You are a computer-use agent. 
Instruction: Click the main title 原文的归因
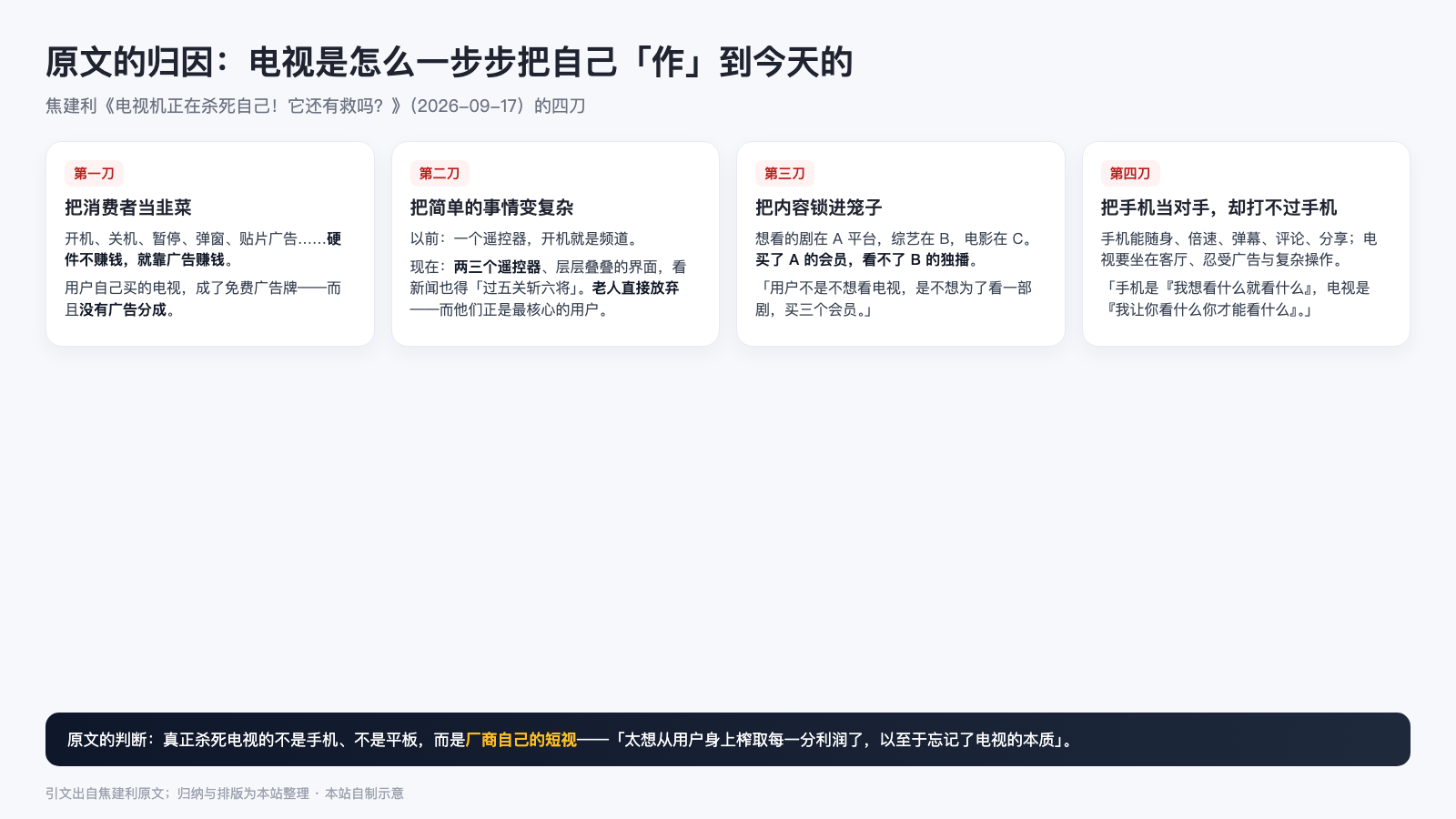(x=450, y=62)
